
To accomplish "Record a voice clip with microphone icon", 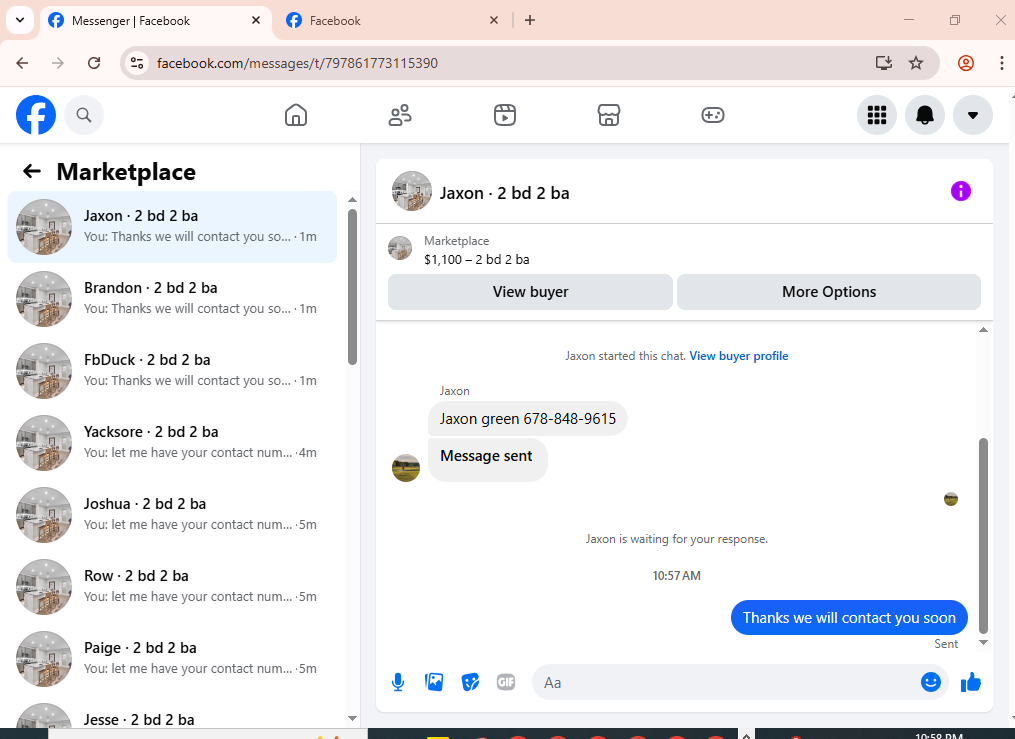I will (398, 682).
